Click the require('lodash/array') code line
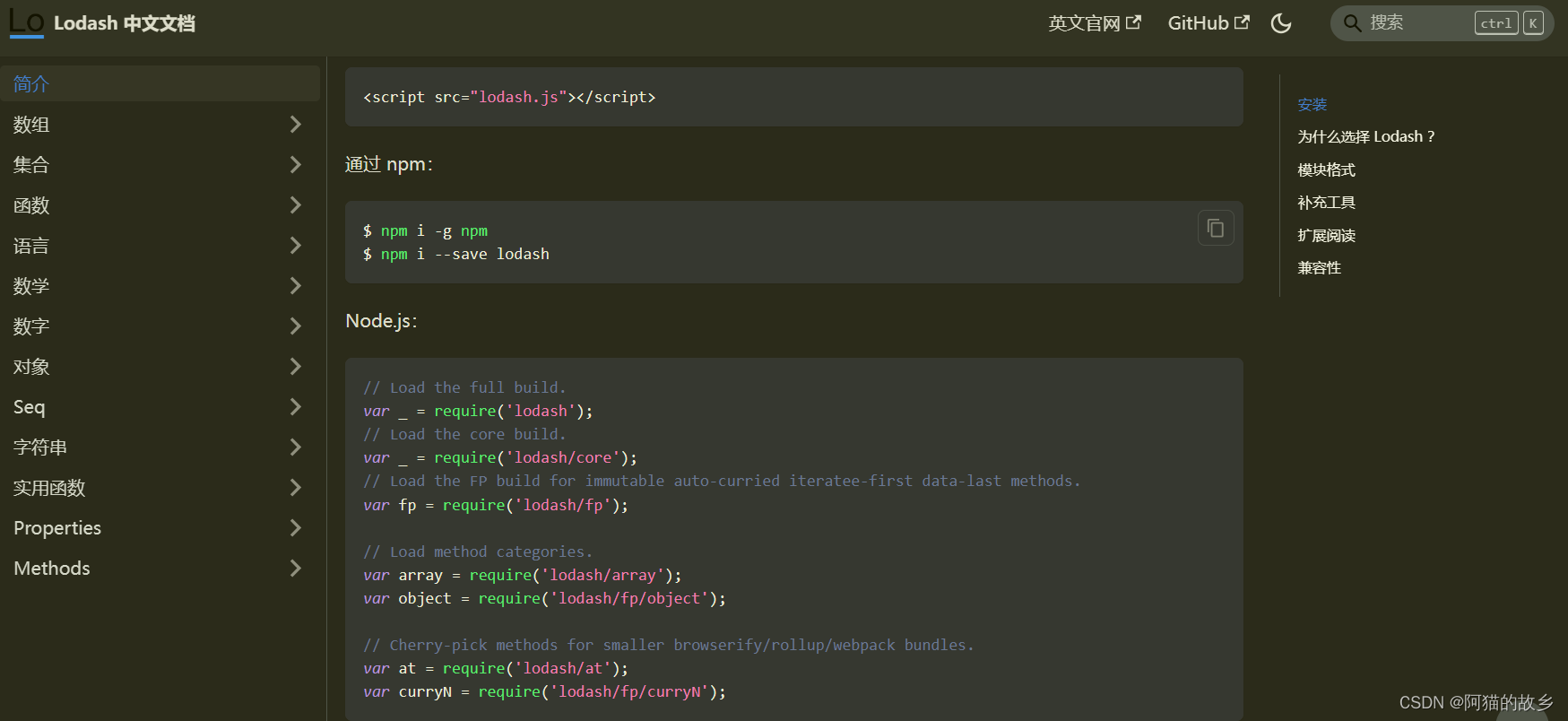This screenshot has width=1568, height=721. coord(523,575)
